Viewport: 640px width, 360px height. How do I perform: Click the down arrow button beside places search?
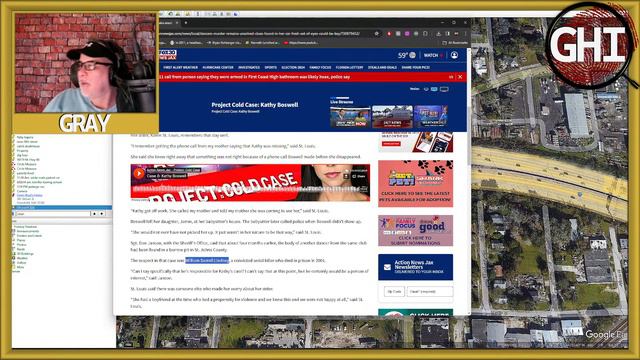tap(102, 213)
